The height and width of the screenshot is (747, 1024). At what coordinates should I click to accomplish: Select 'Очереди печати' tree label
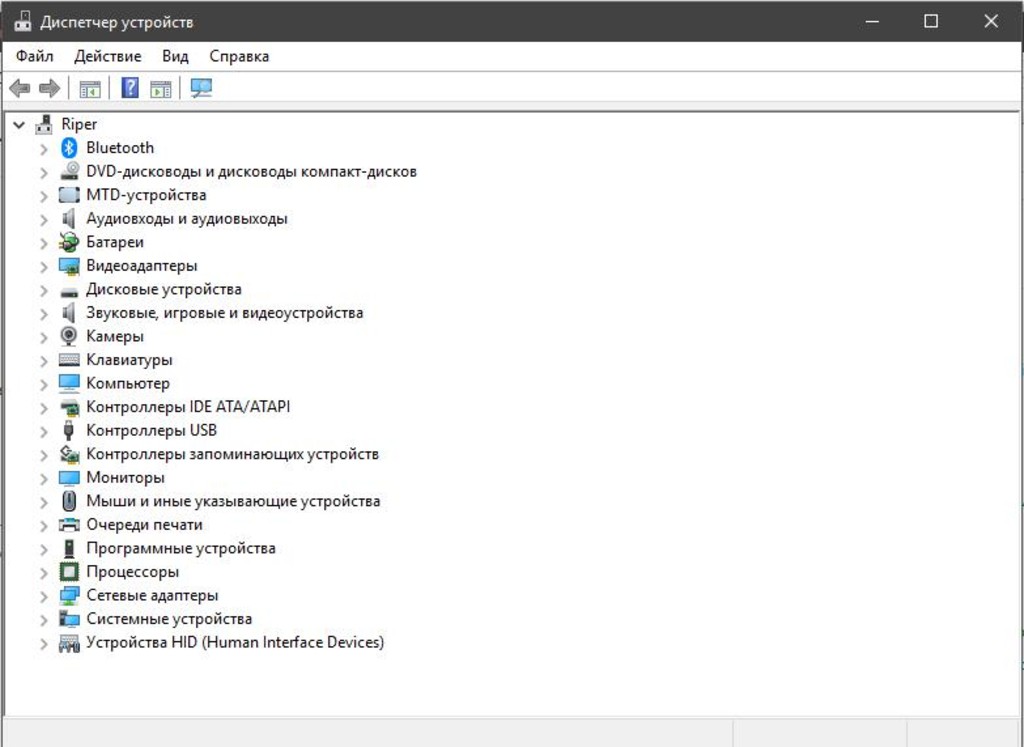[144, 524]
